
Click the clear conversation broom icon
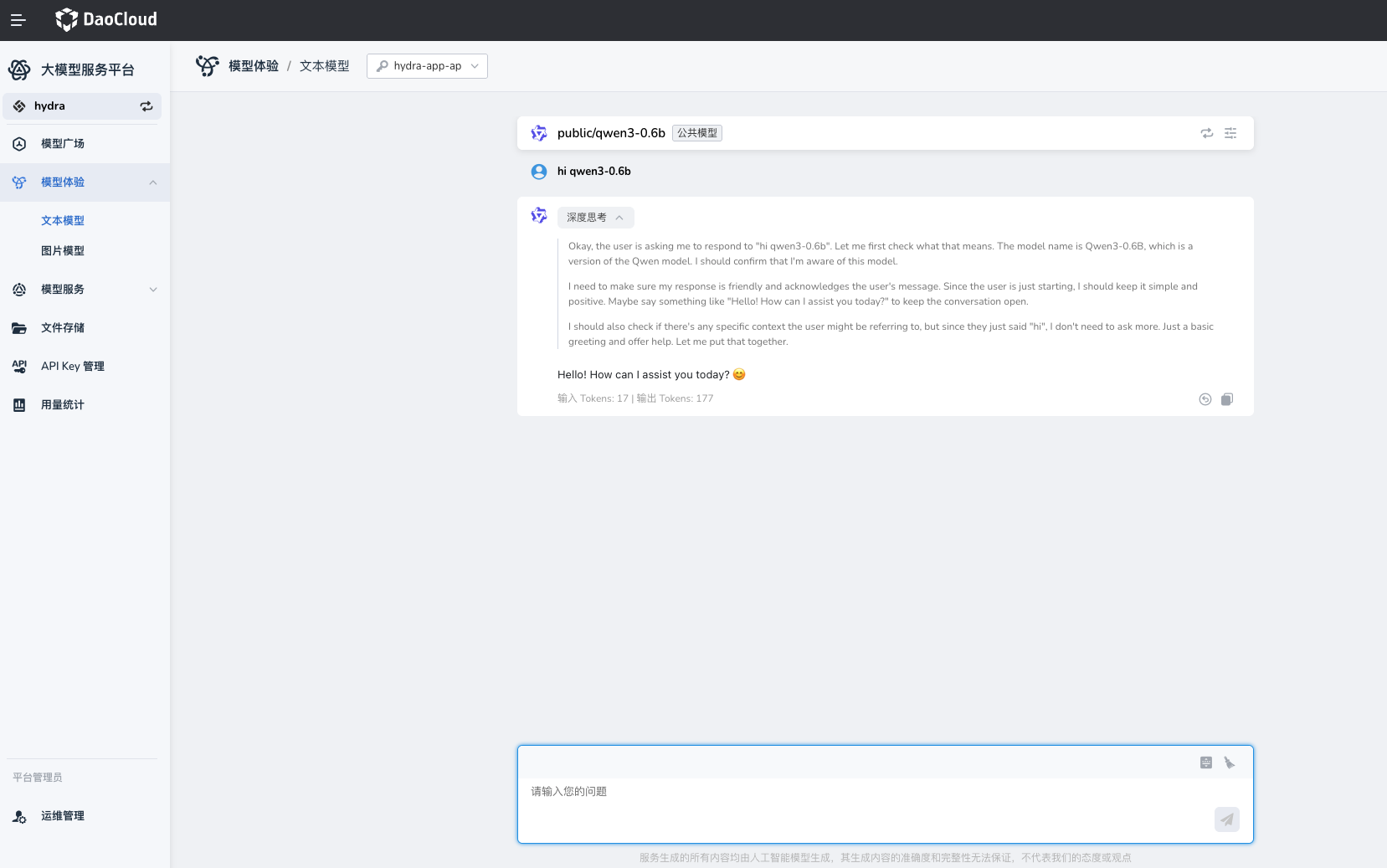pyautogui.click(x=1229, y=763)
